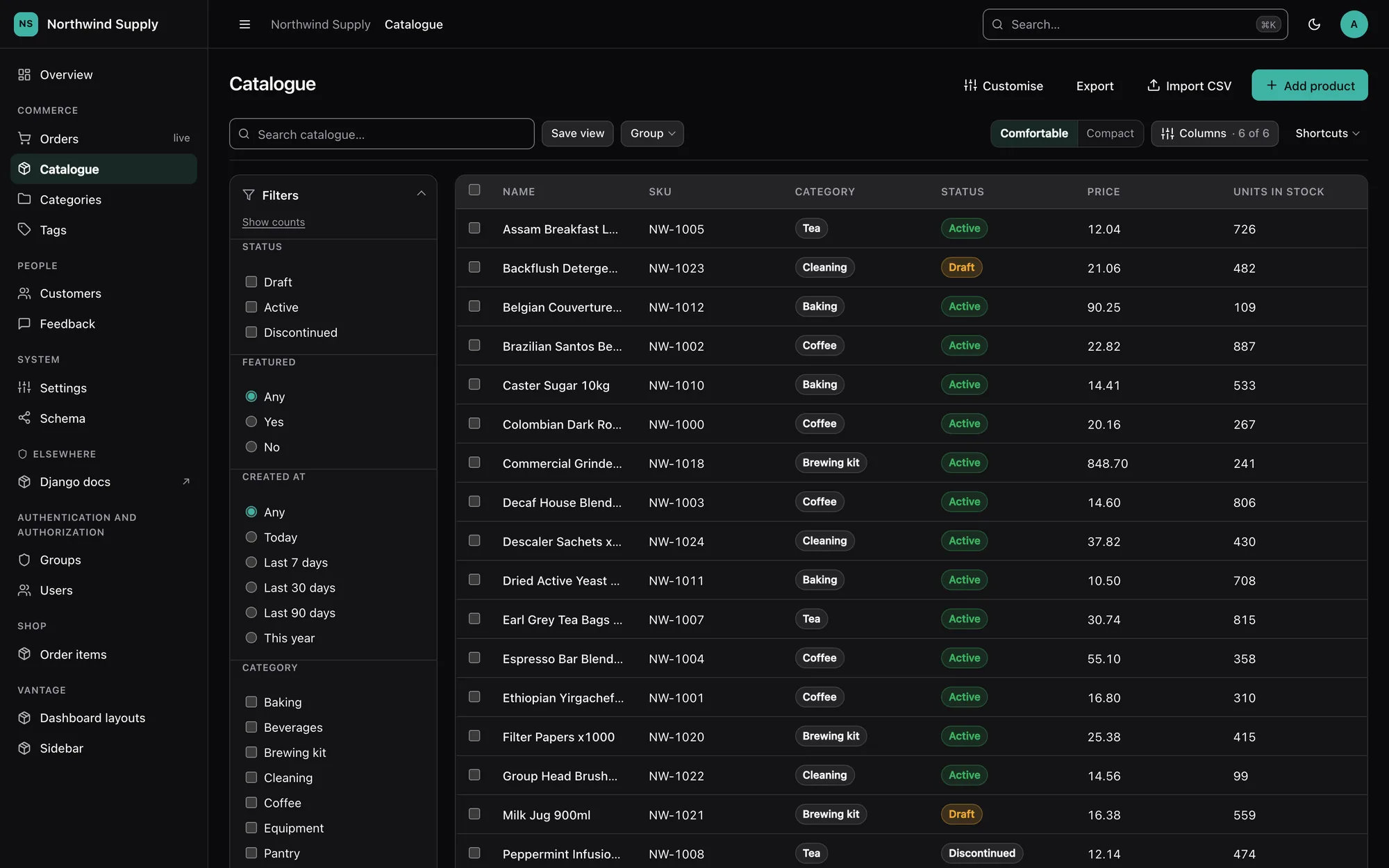Switch to Compact density
1389x868 pixels.
tap(1110, 133)
